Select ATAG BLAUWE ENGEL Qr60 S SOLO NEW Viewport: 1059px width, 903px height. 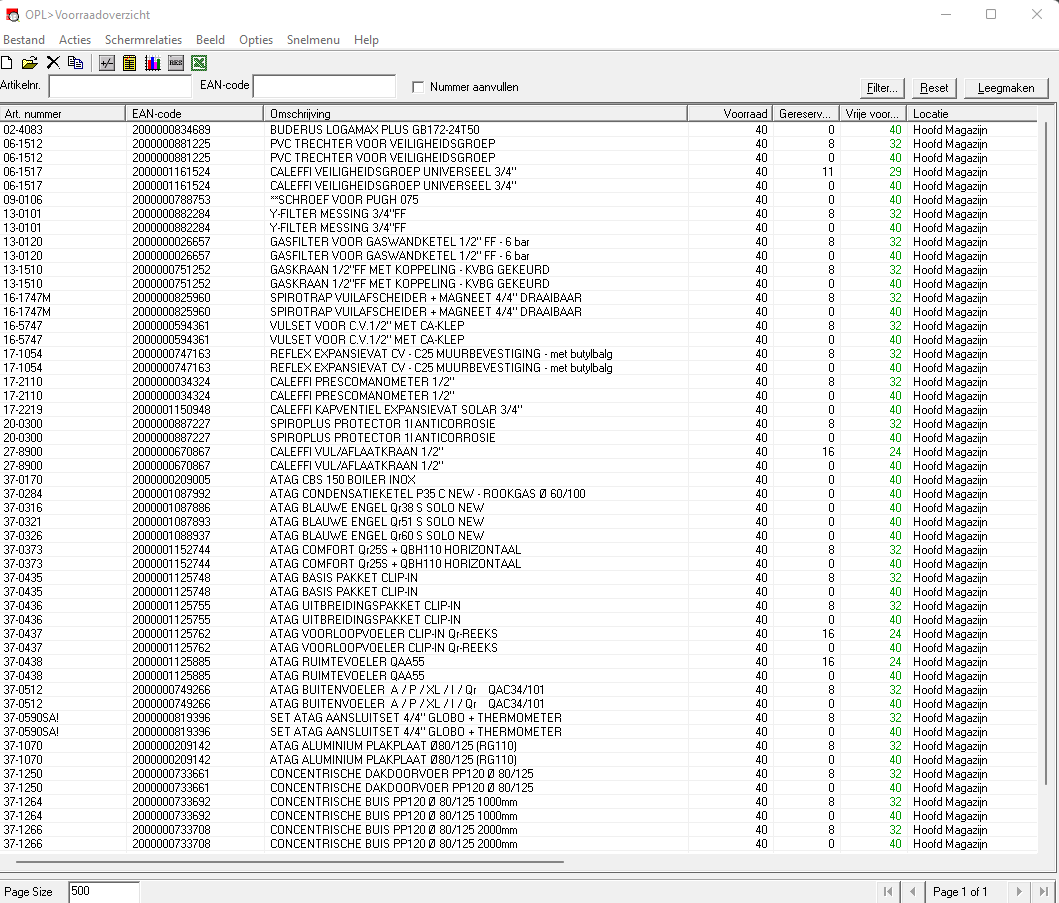[519, 536]
